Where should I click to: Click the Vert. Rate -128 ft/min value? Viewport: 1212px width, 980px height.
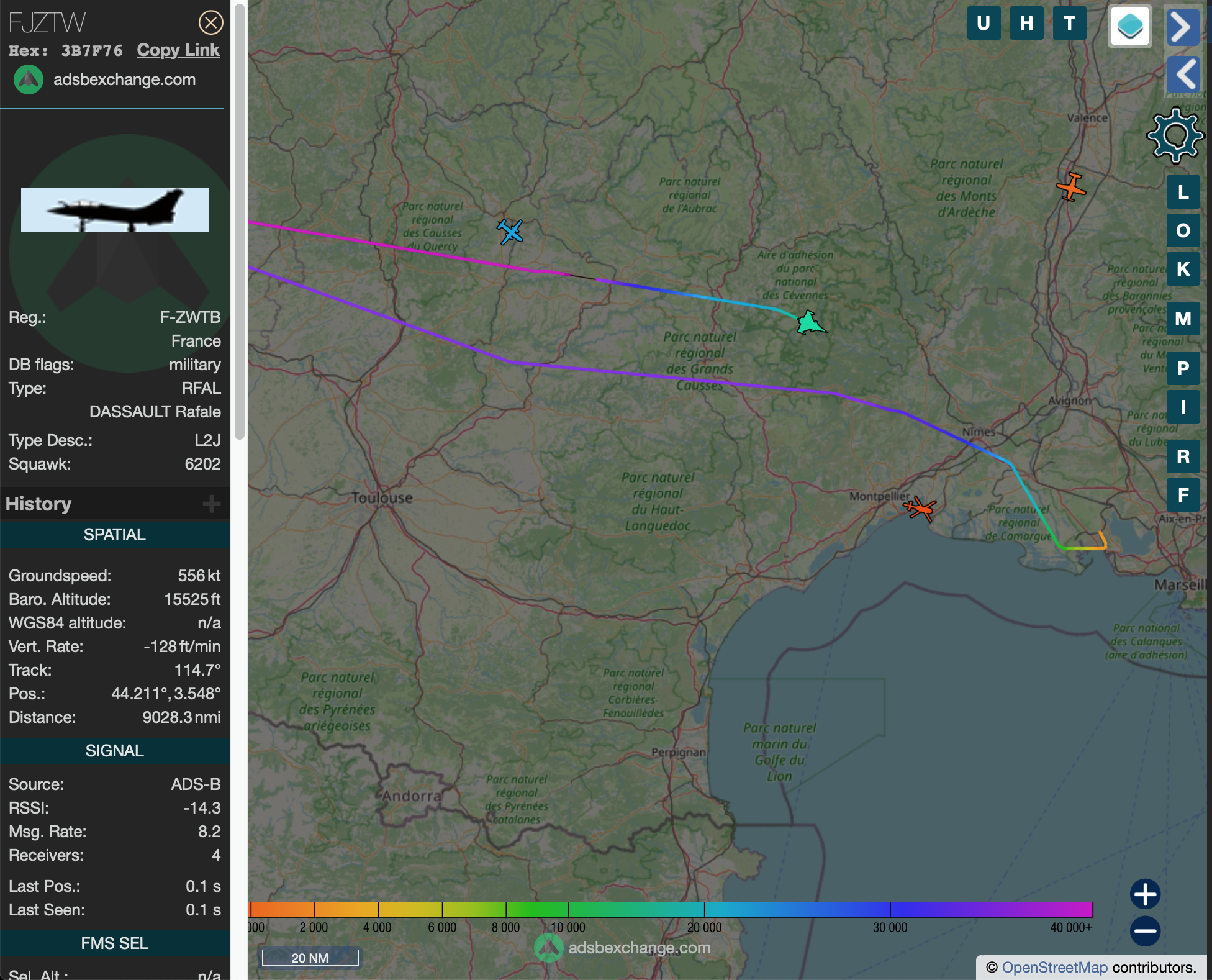coord(182,647)
